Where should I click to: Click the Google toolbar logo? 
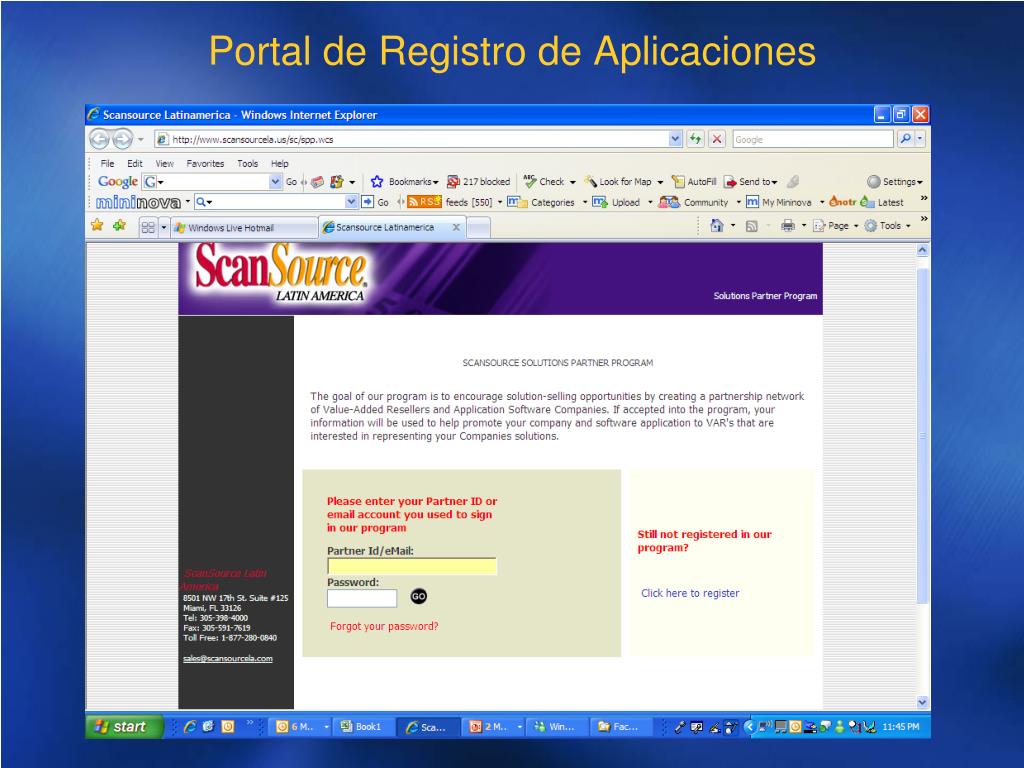118,182
